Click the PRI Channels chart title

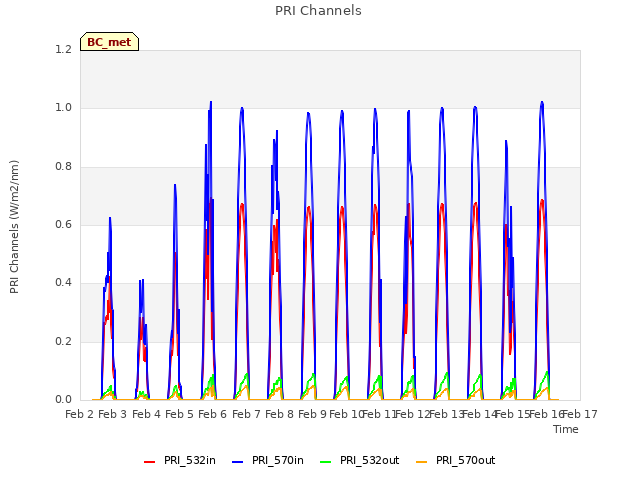click(318, 11)
